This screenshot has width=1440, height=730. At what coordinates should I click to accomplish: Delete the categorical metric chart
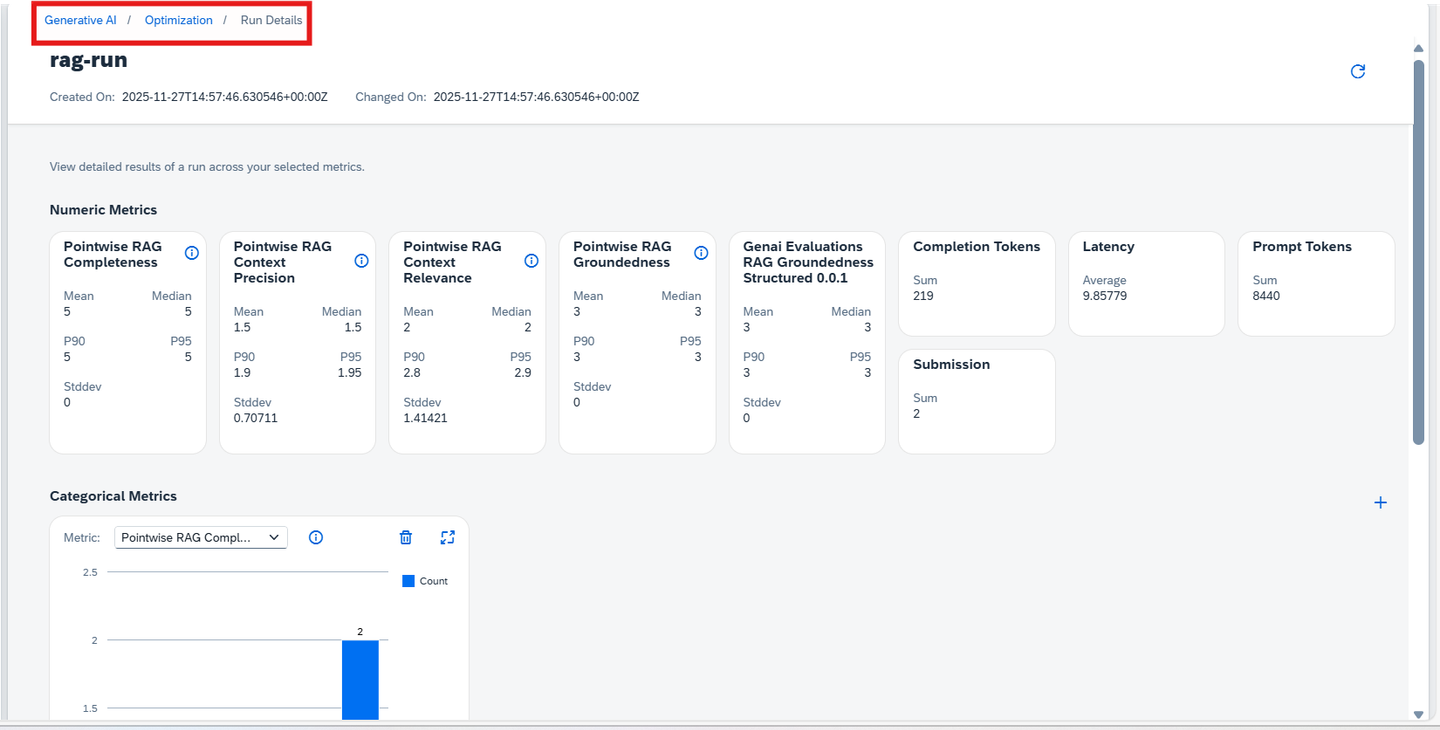(x=406, y=538)
